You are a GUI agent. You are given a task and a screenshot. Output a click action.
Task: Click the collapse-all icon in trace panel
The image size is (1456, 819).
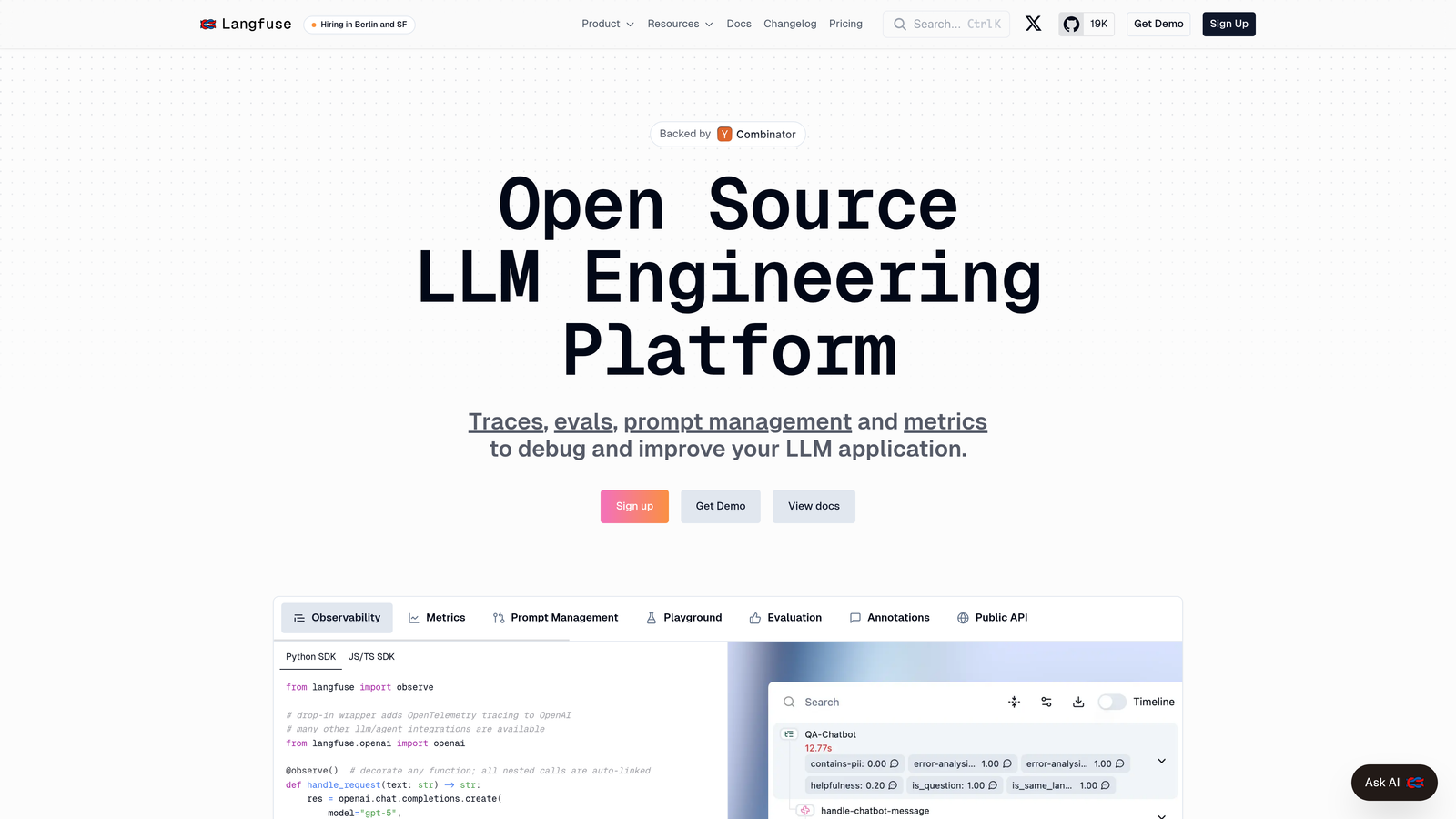1014,702
